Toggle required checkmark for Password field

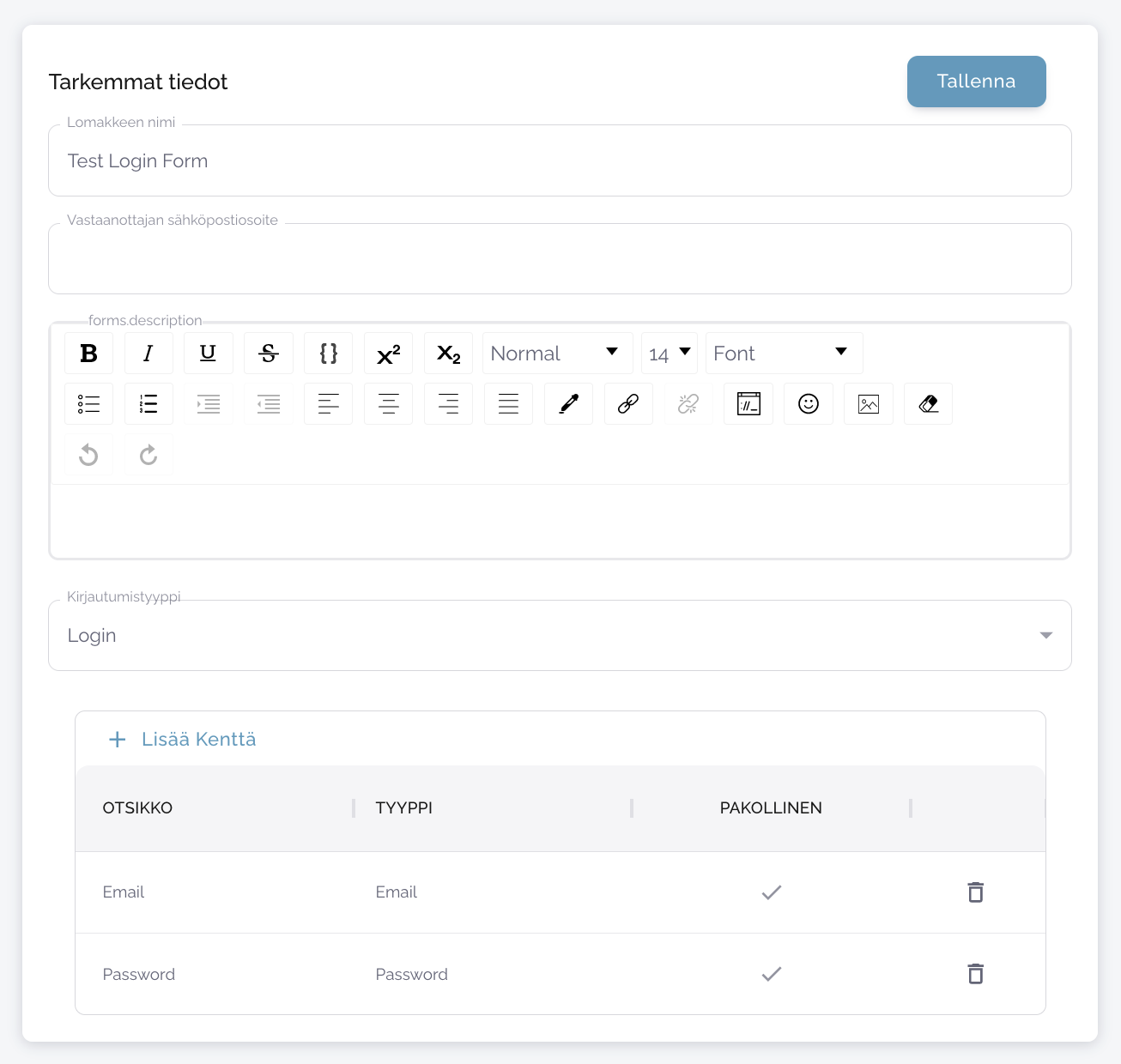tap(772, 974)
